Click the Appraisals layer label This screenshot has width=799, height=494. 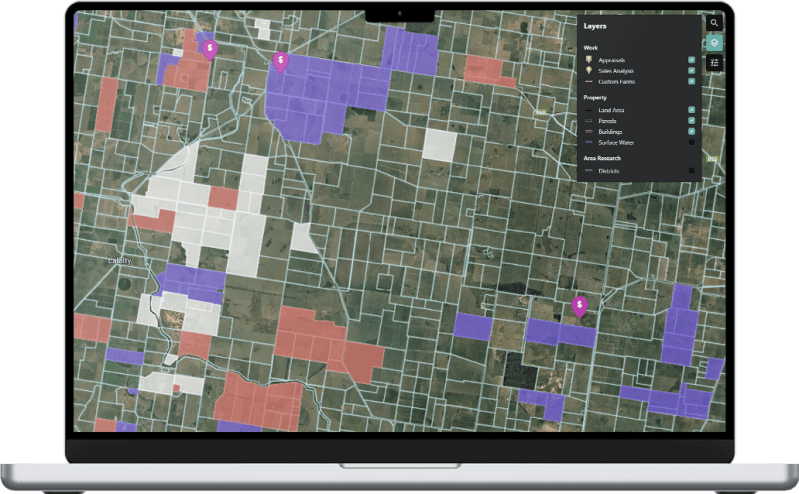pos(611,60)
